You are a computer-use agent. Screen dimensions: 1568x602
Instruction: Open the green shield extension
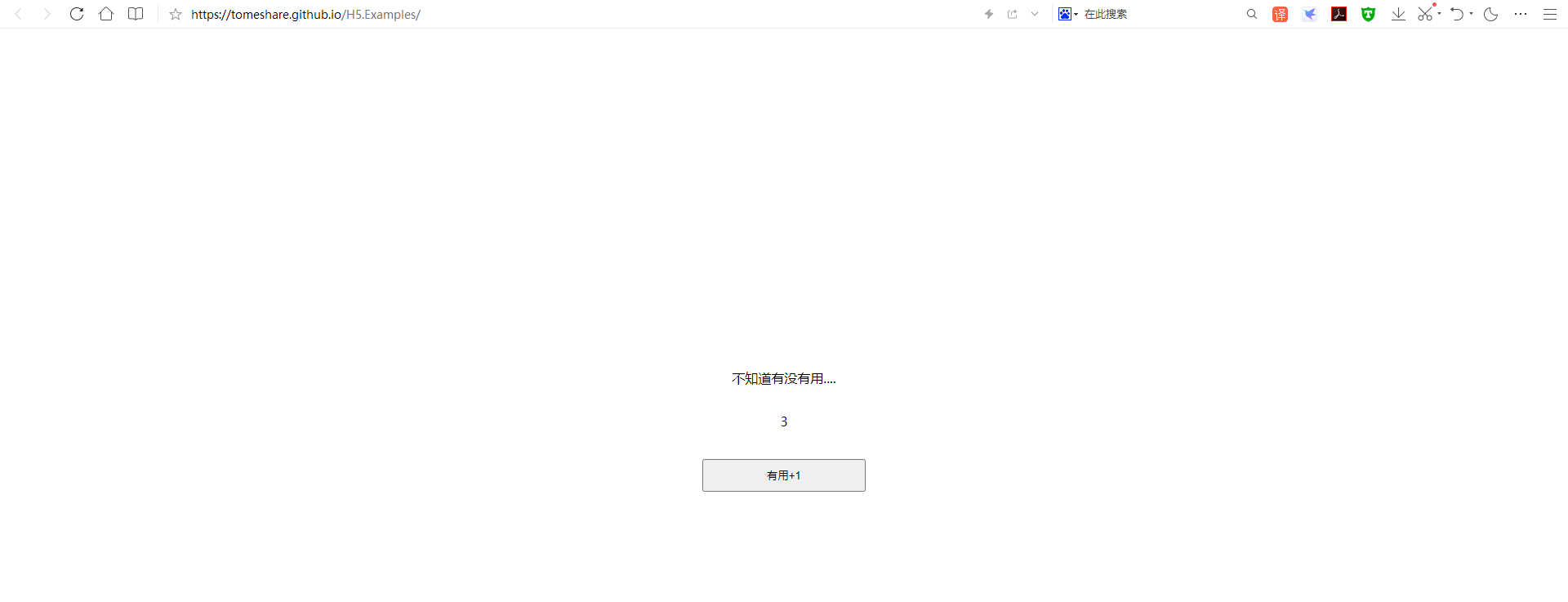coord(1369,14)
